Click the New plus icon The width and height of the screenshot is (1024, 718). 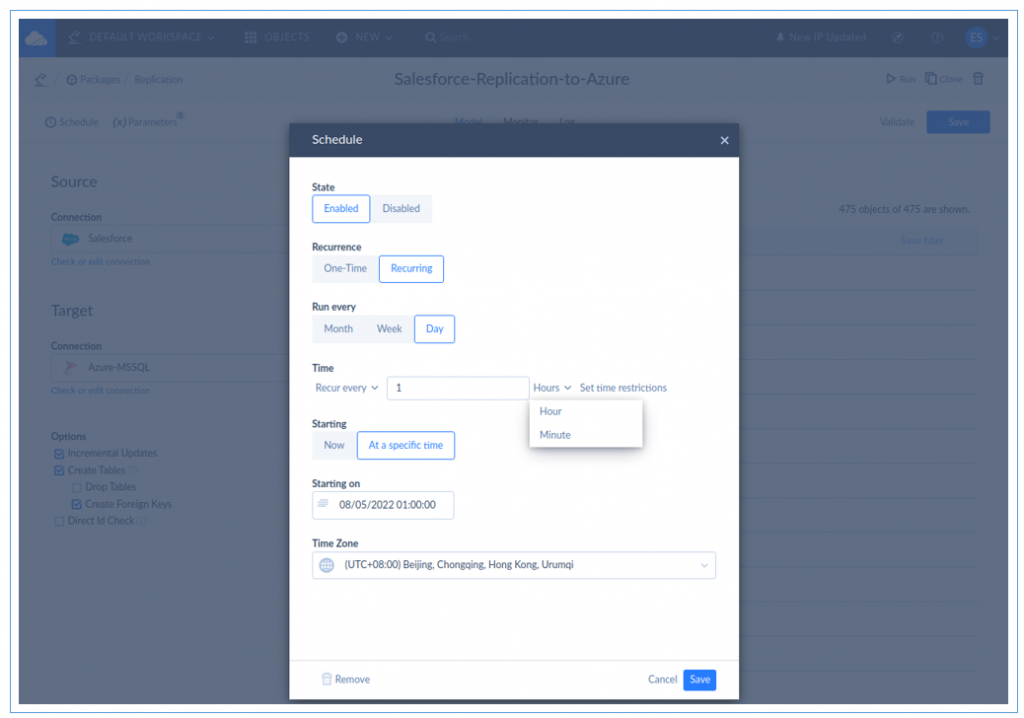click(342, 37)
